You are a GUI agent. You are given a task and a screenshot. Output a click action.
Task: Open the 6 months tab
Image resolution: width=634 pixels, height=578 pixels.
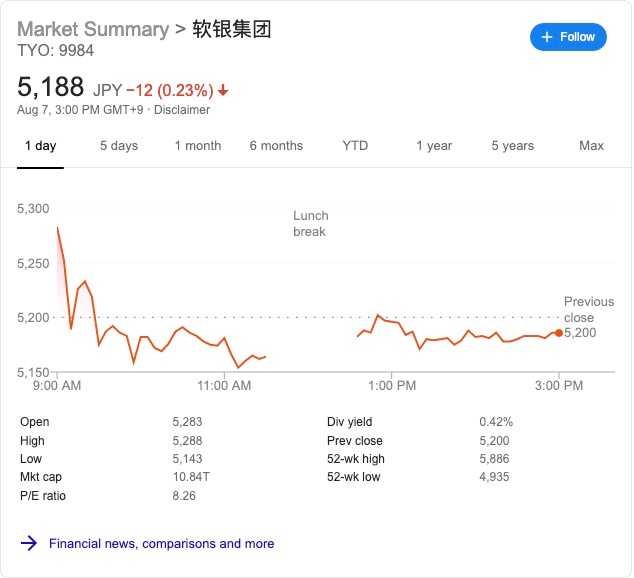[x=276, y=146]
